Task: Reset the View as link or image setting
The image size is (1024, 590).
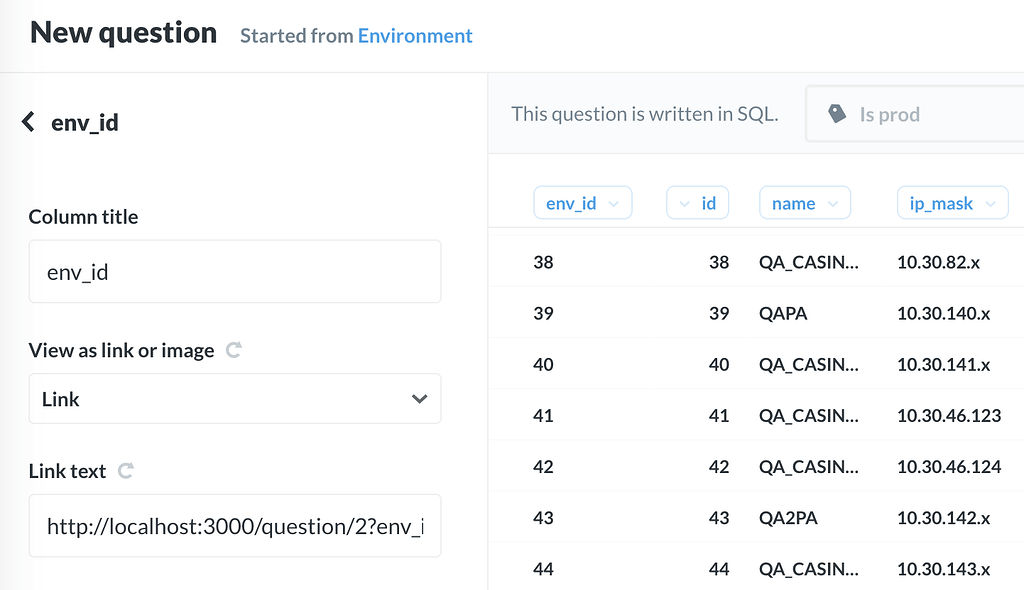Action: (x=234, y=350)
